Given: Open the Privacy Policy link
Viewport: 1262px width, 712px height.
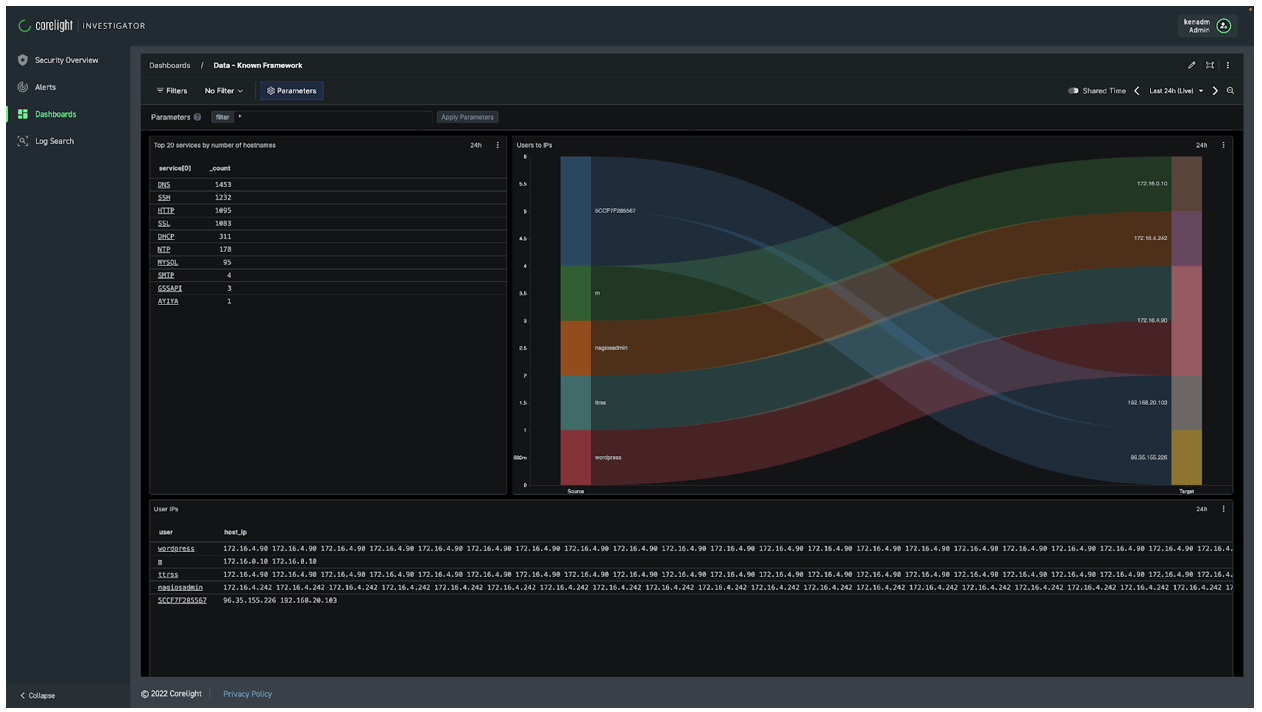Looking at the screenshot, I should (247, 694).
